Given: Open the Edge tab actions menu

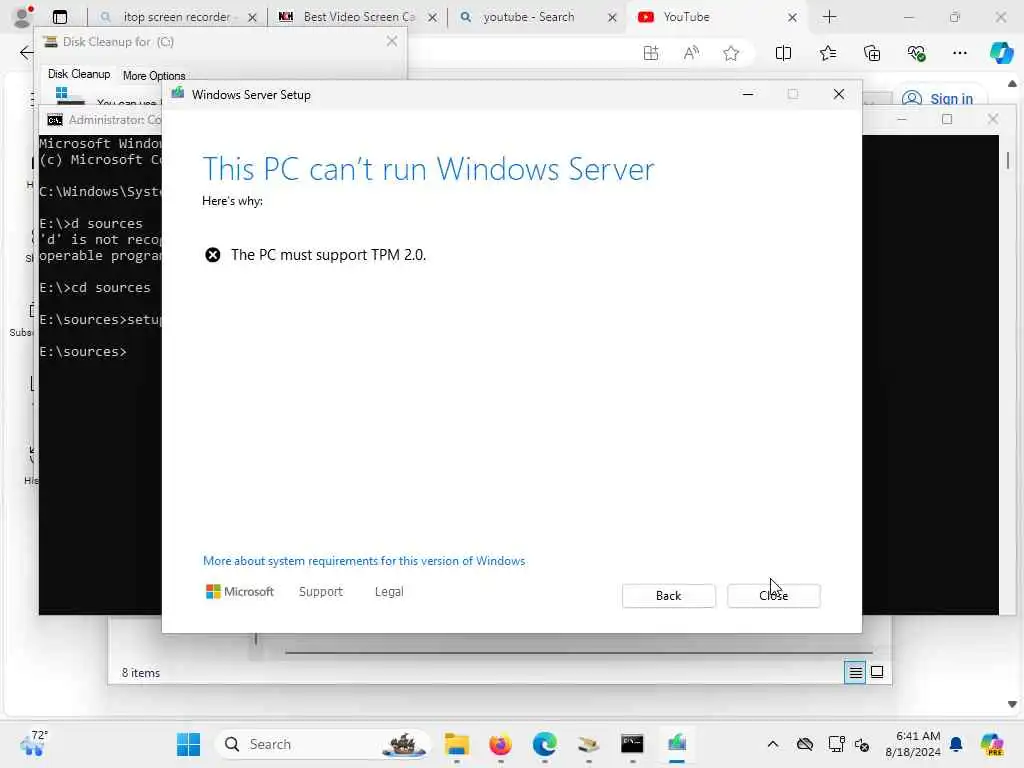Looking at the screenshot, I should pyautogui.click(x=59, y=17).
